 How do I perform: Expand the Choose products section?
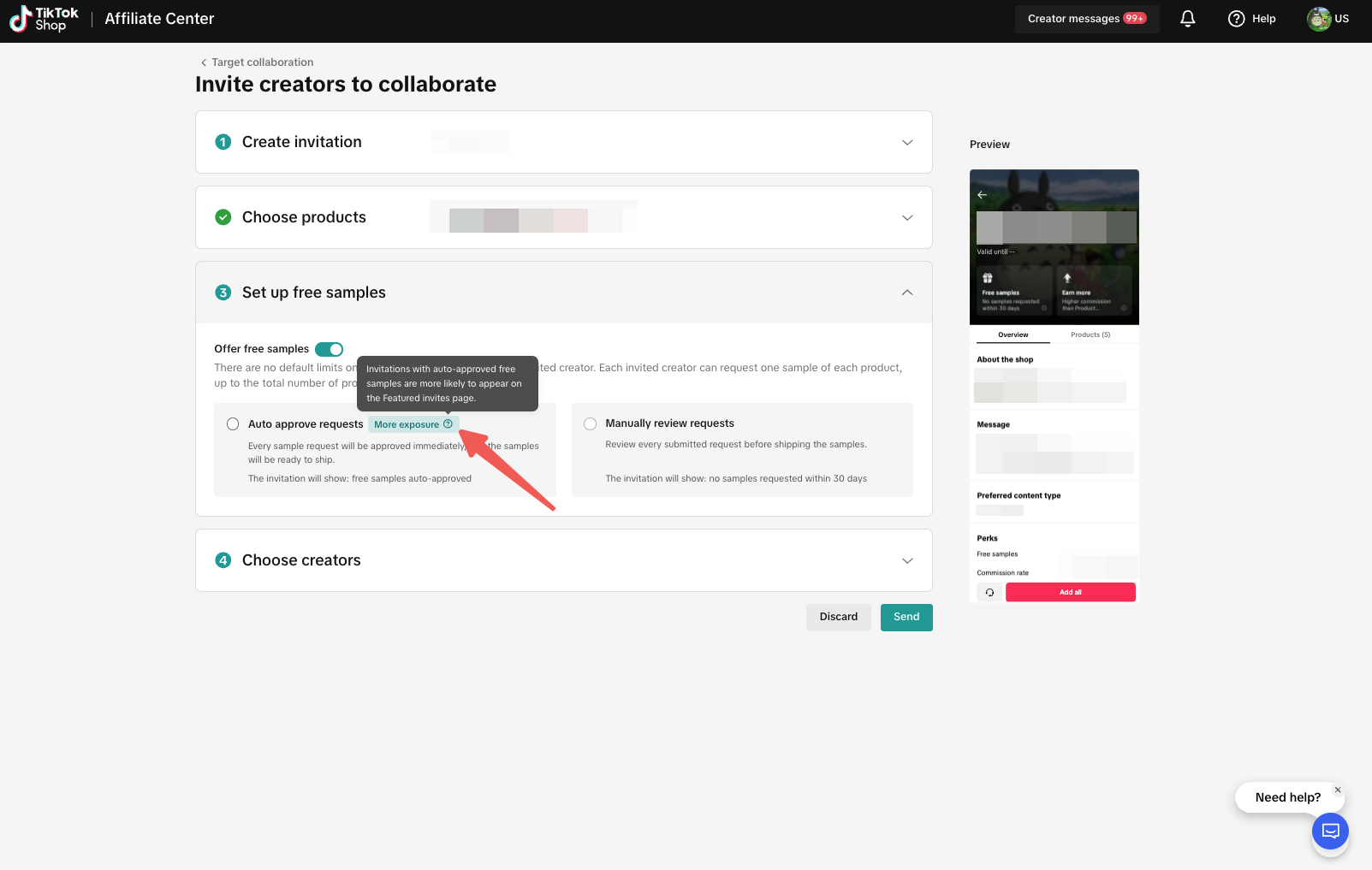[x=907, y=217]
